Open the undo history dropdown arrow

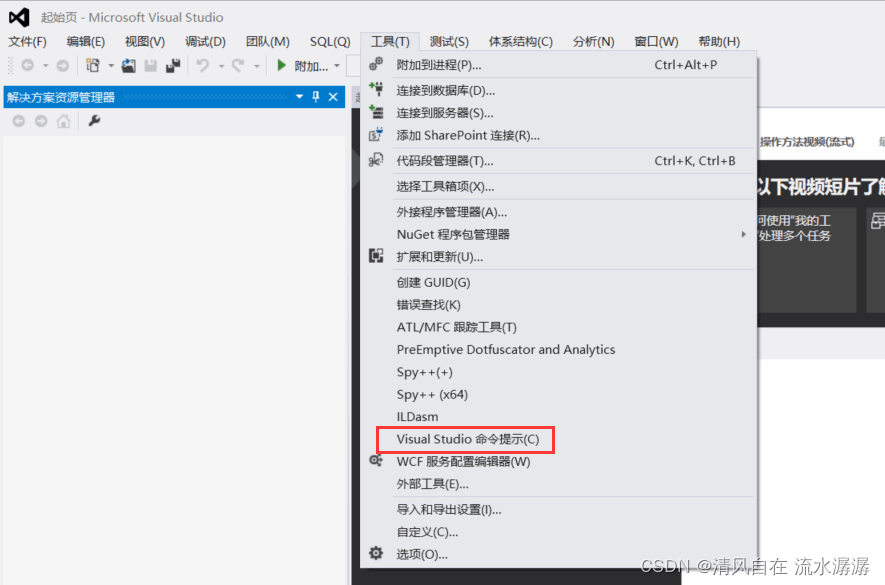pyautogui.click(x=221, y=66)
